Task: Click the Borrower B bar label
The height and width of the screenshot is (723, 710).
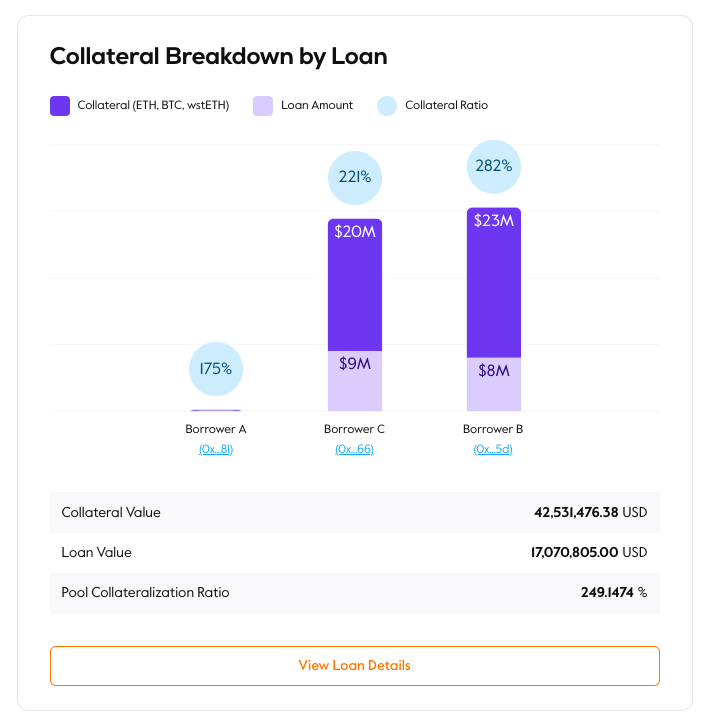Action: click(x=493, y=429)
